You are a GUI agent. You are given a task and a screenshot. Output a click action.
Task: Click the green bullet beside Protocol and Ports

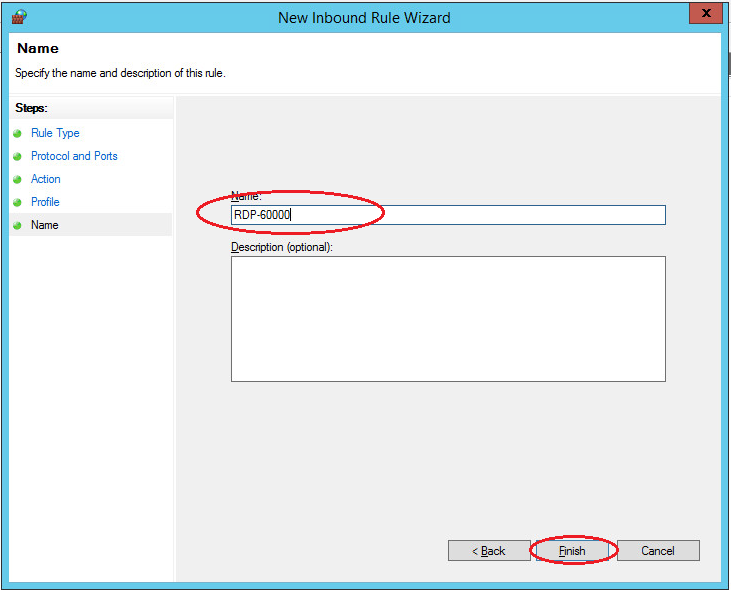[18, 157]
